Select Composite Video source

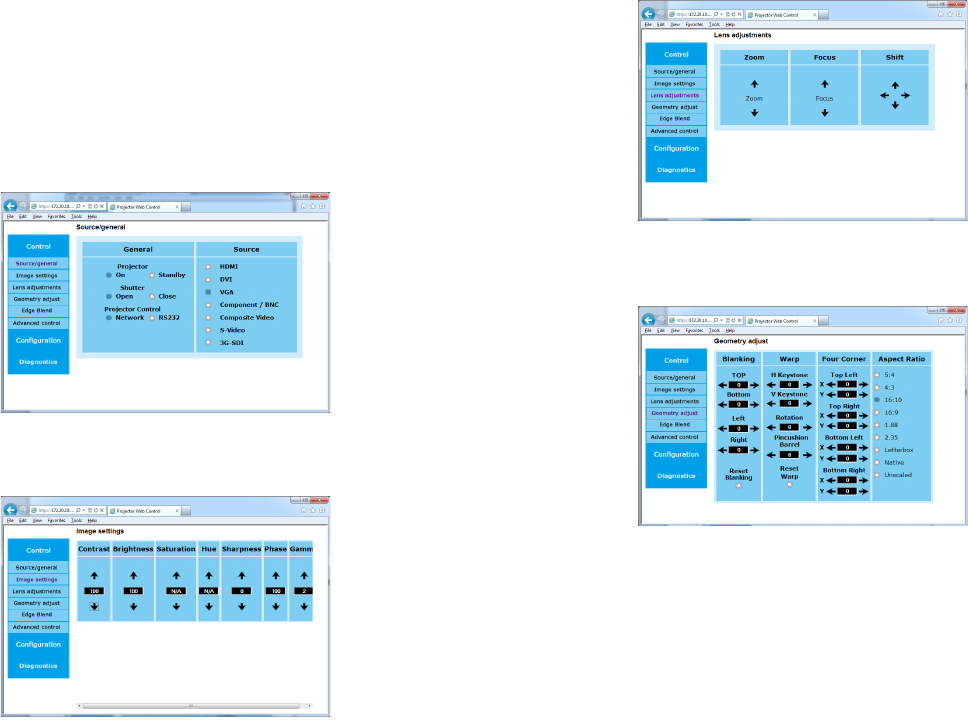click(x=208, y=318)
